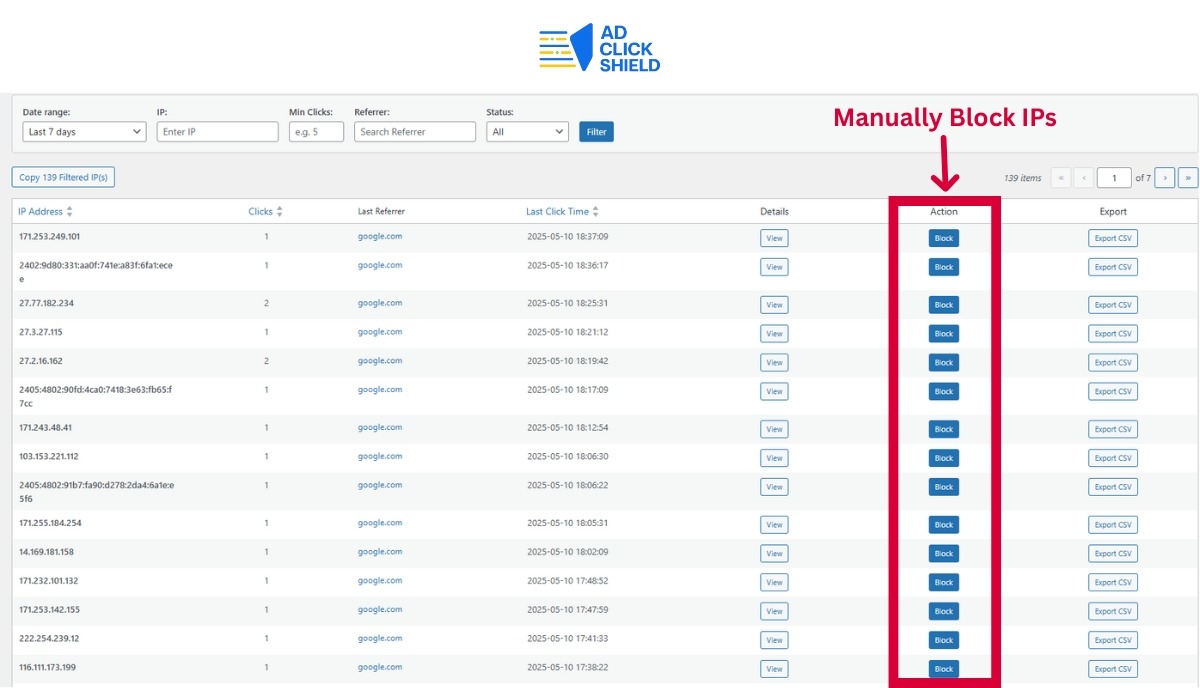
Task: Click sort arrows beside Clicks header
Action: [x=279, y=211]
